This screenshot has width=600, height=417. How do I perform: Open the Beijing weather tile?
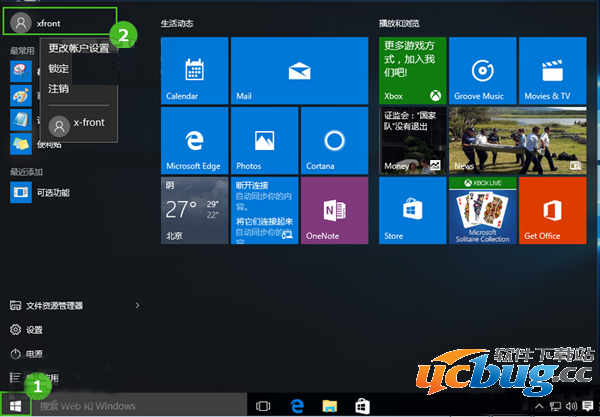coord(194,210)
